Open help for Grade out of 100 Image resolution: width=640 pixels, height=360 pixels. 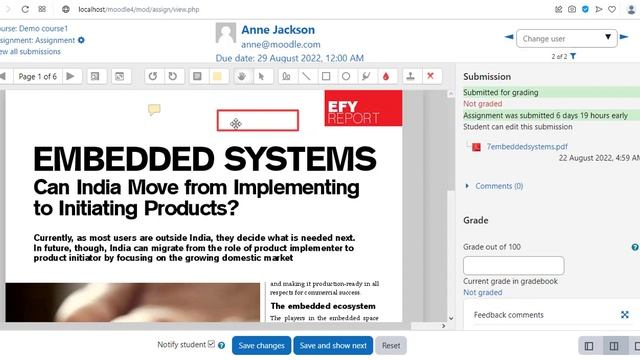pyautogui.click(x=635, y=247)
